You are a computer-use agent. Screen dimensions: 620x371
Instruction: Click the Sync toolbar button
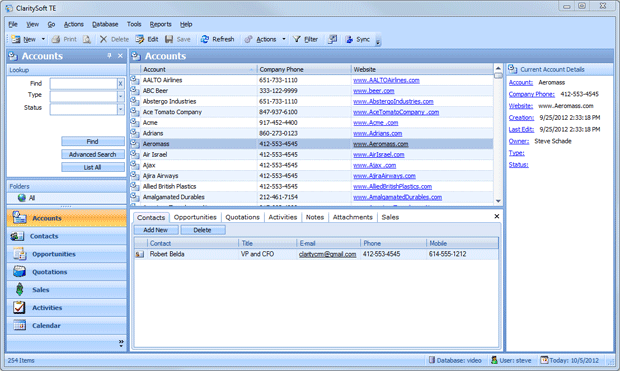[358, 39]
